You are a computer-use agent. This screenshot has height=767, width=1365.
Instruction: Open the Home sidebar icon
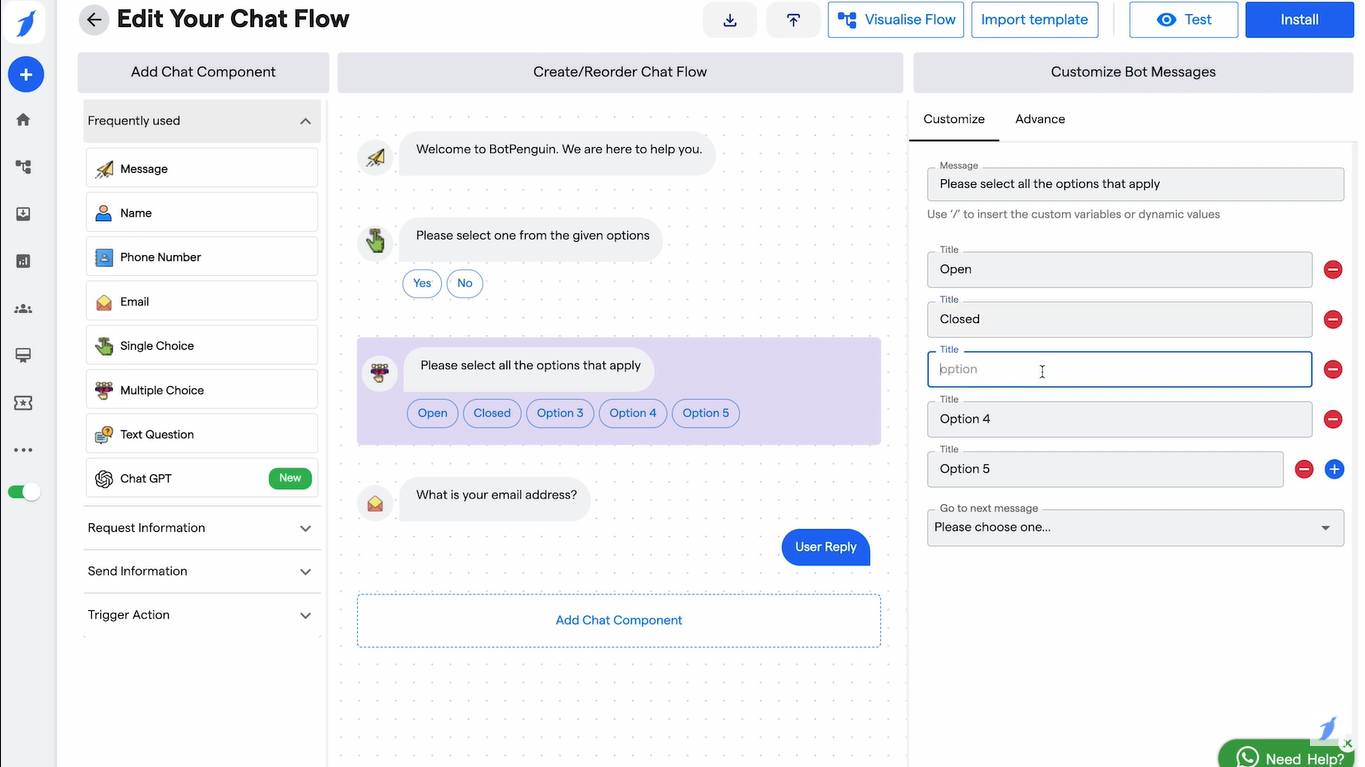pyautogui.click(x=25, y=119)
